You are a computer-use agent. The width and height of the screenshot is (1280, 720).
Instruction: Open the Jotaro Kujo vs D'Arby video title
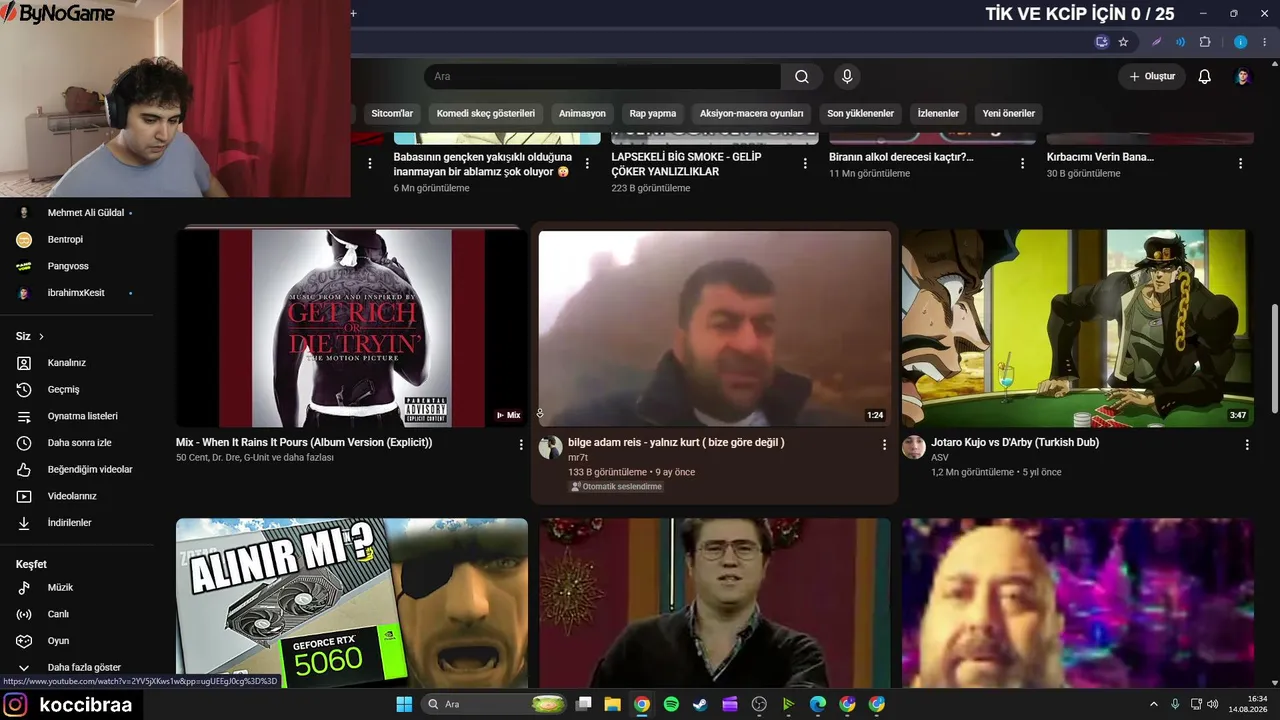coord(1015,442)
